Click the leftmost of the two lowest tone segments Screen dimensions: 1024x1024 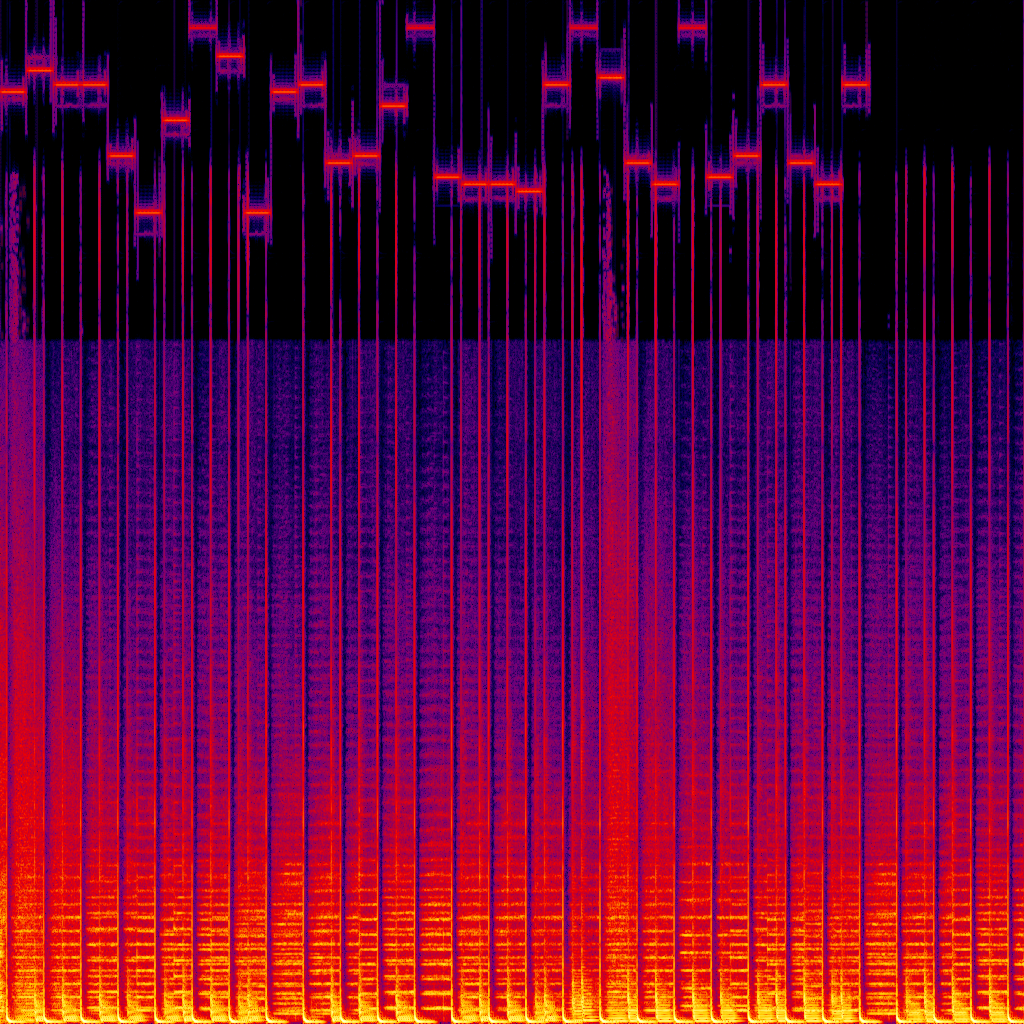[x=148, y=212]
